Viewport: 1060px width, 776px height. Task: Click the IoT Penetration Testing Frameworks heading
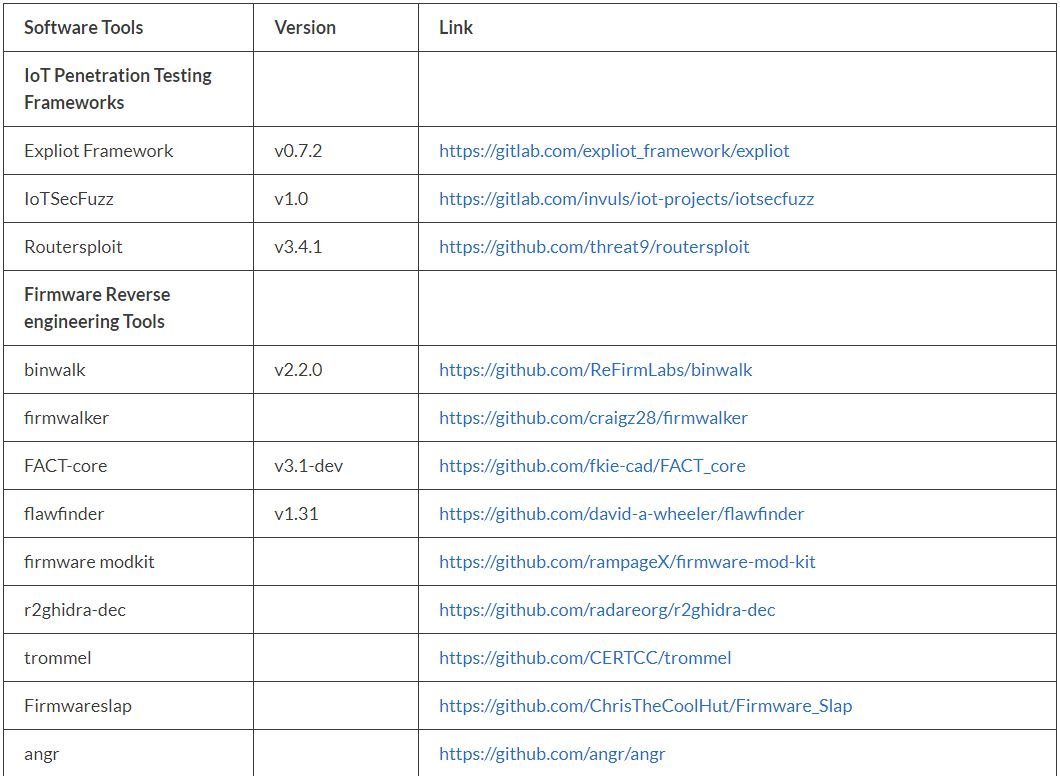point(118,89)
